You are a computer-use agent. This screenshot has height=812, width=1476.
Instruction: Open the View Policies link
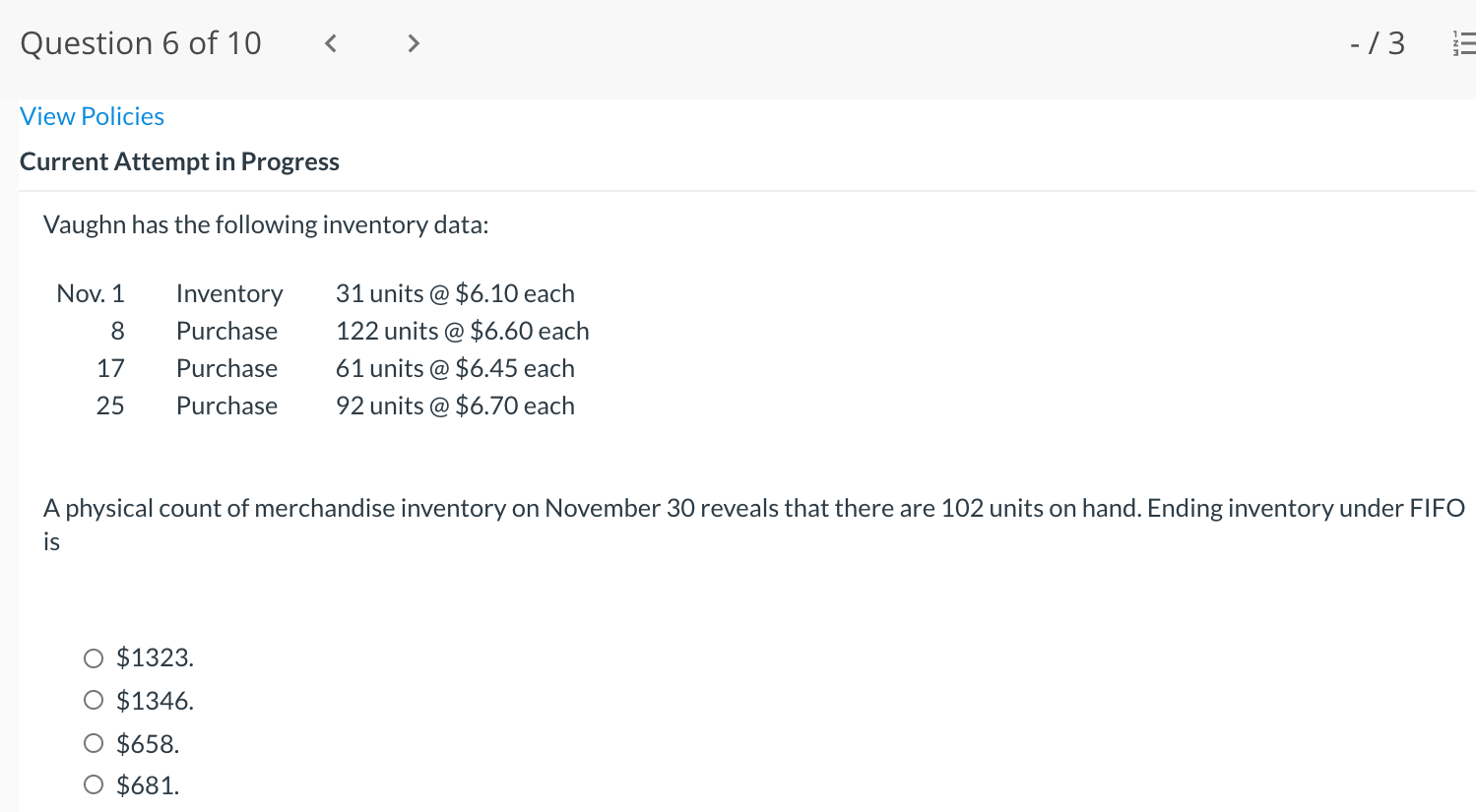point(92,116)
